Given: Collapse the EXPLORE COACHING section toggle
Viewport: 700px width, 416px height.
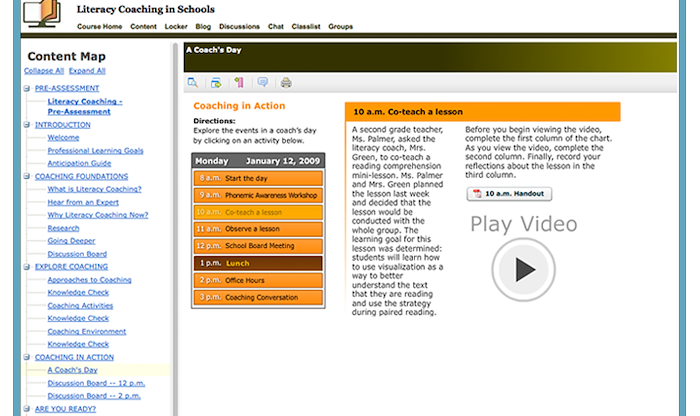Looking at the screenshot, I should (x=27, y=268).
